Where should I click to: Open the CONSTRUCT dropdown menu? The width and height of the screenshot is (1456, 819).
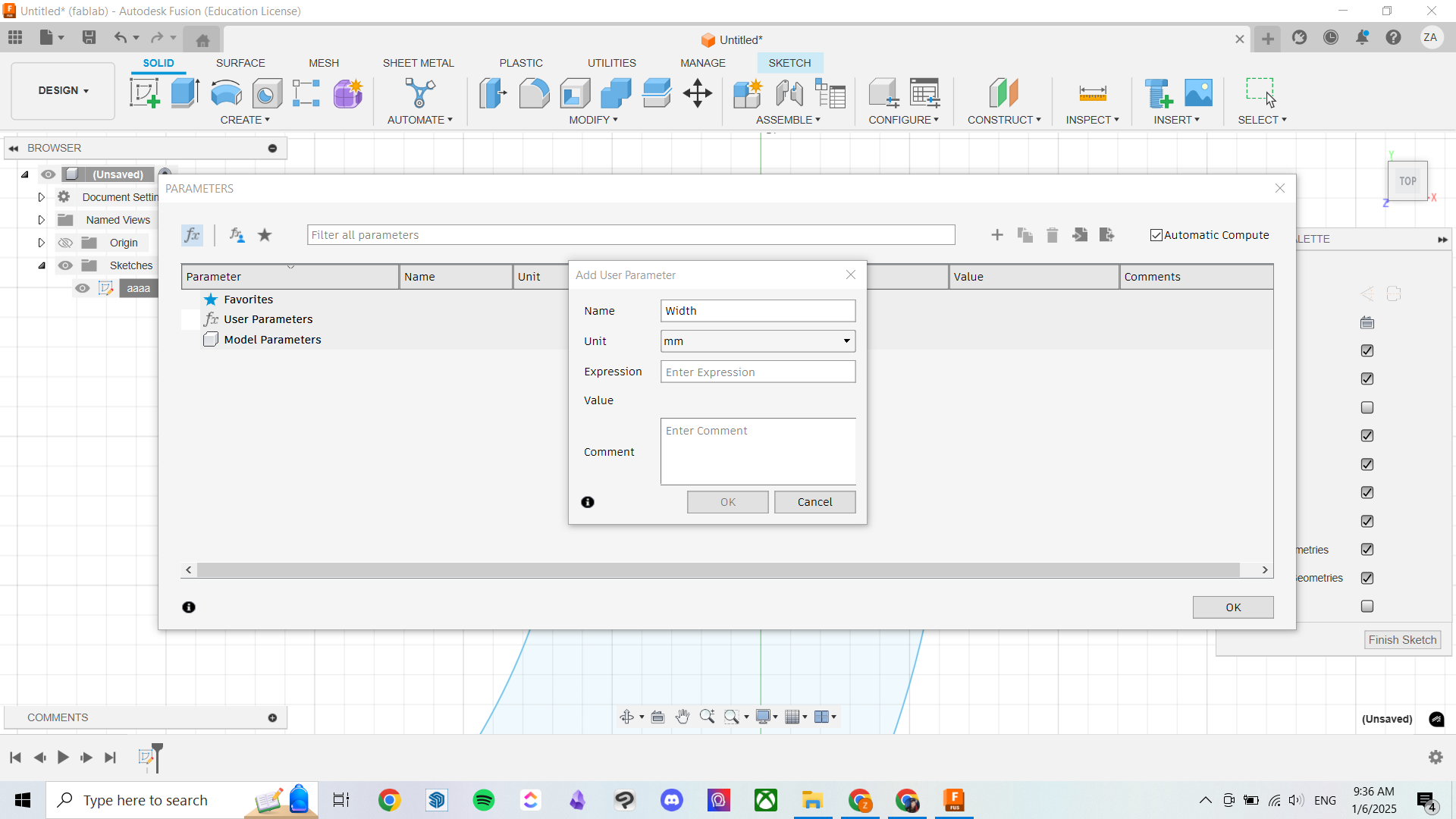[1004, 120]
